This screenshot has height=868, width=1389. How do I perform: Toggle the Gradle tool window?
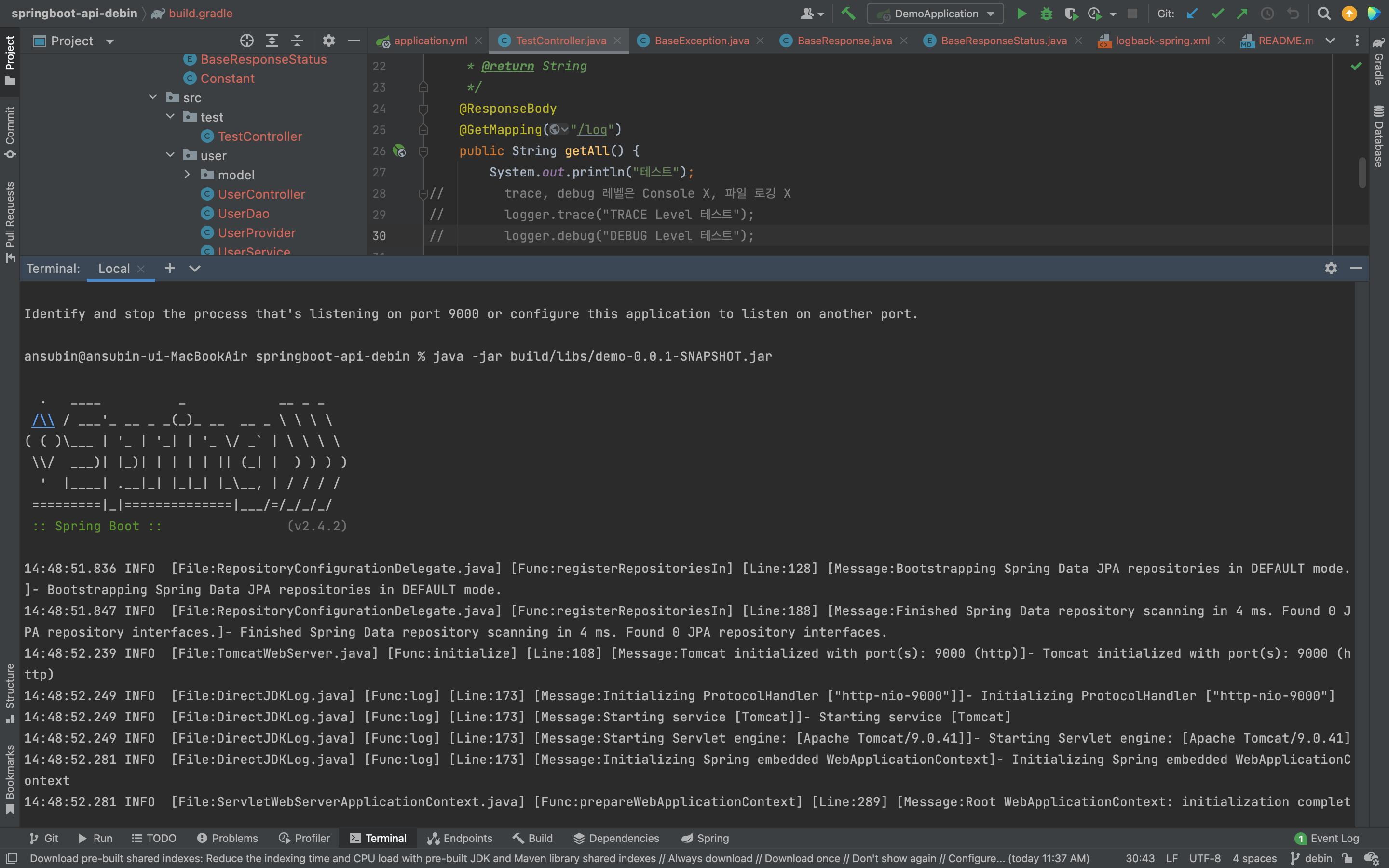click(x=1379, y=62)
